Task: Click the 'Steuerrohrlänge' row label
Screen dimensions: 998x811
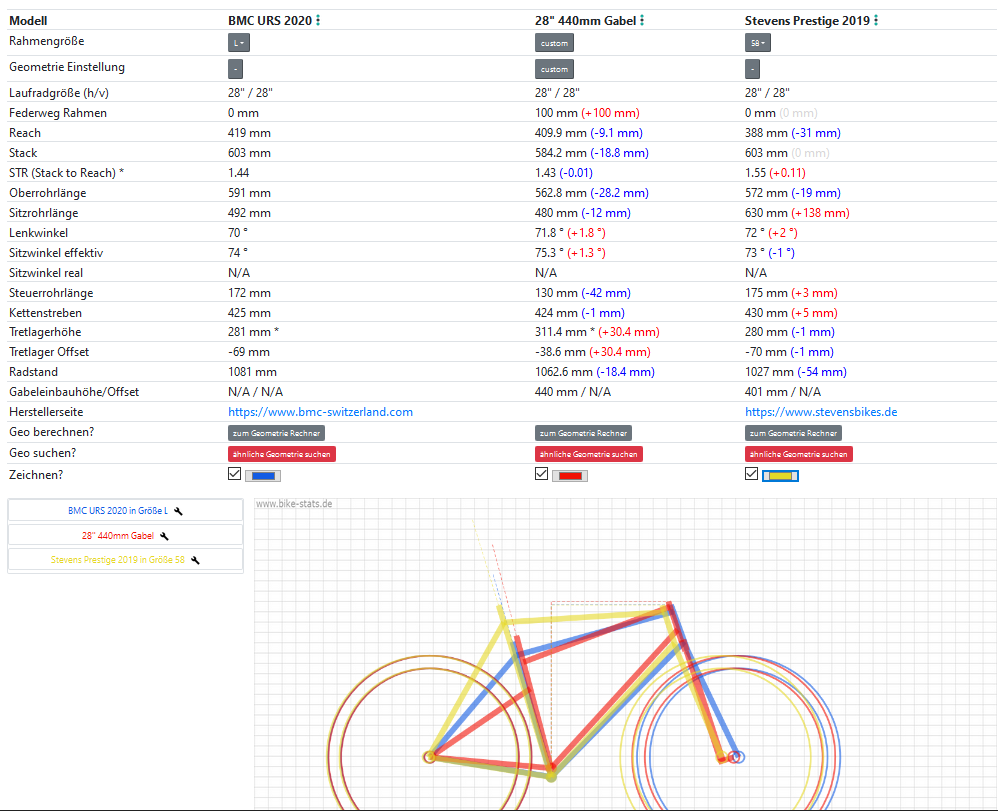Action: 51,293
